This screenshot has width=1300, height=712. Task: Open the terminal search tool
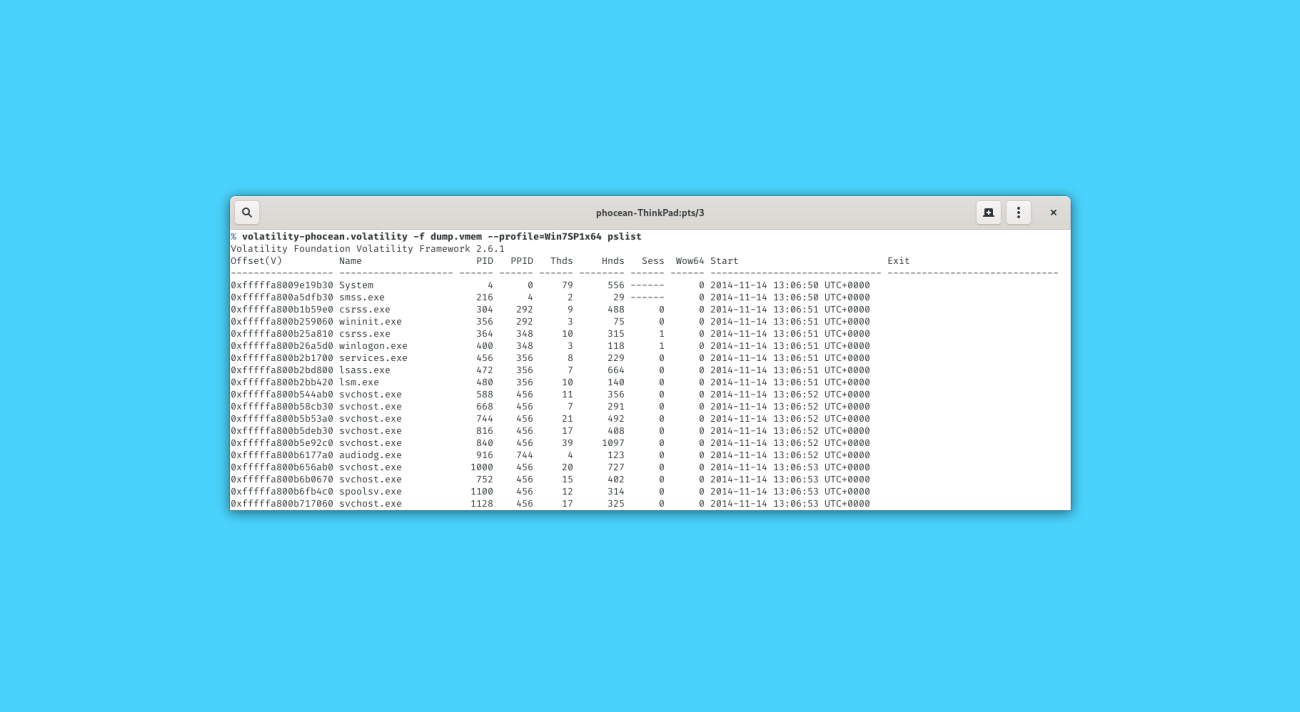click(x=247, y=212)
